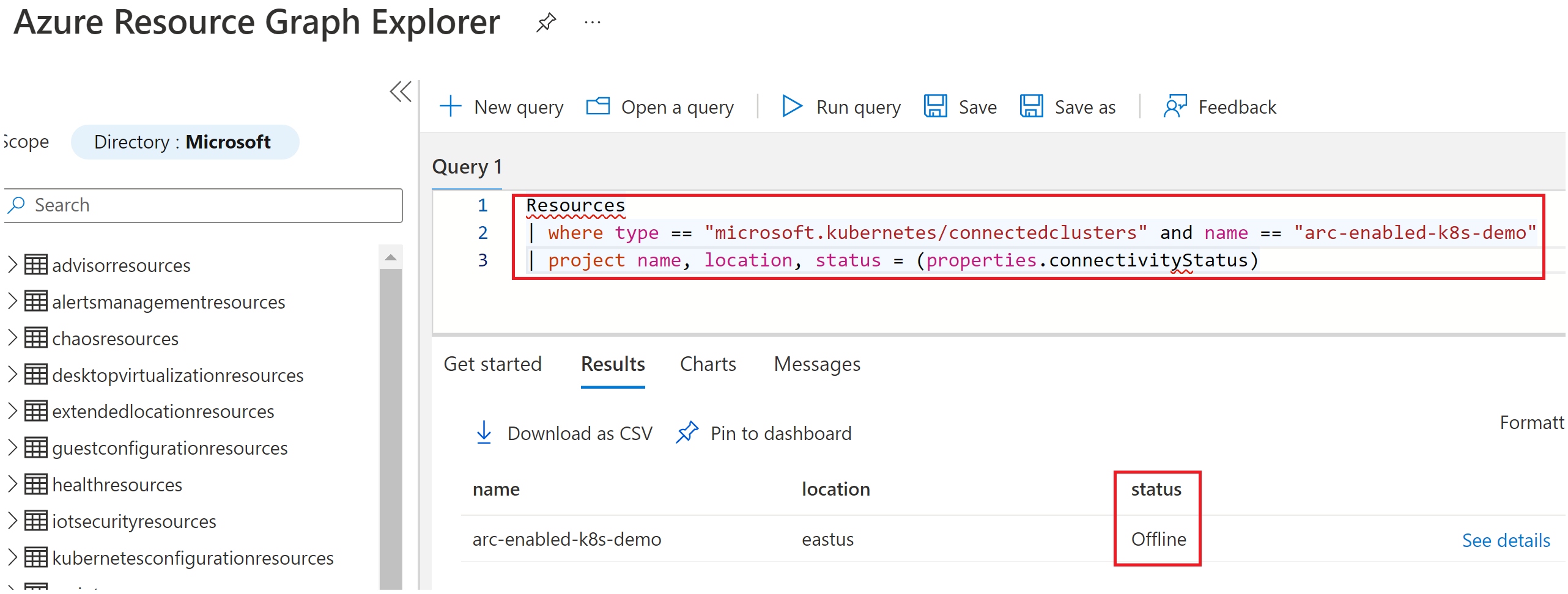This screenshot has width=1568, height=594.
Task: Collapse the left pane with double chevron
Action: [x=401, y=92]
